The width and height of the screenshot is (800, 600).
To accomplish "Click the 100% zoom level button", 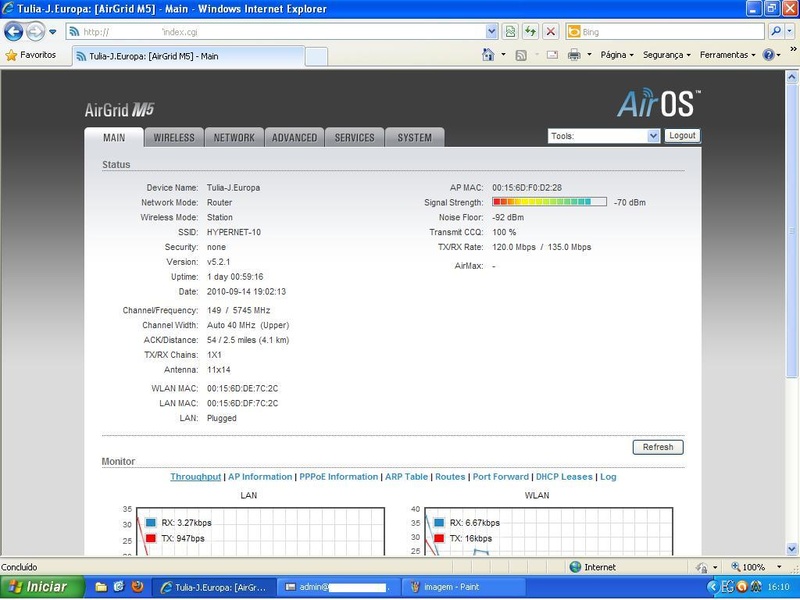I will [x=748, y=567].
